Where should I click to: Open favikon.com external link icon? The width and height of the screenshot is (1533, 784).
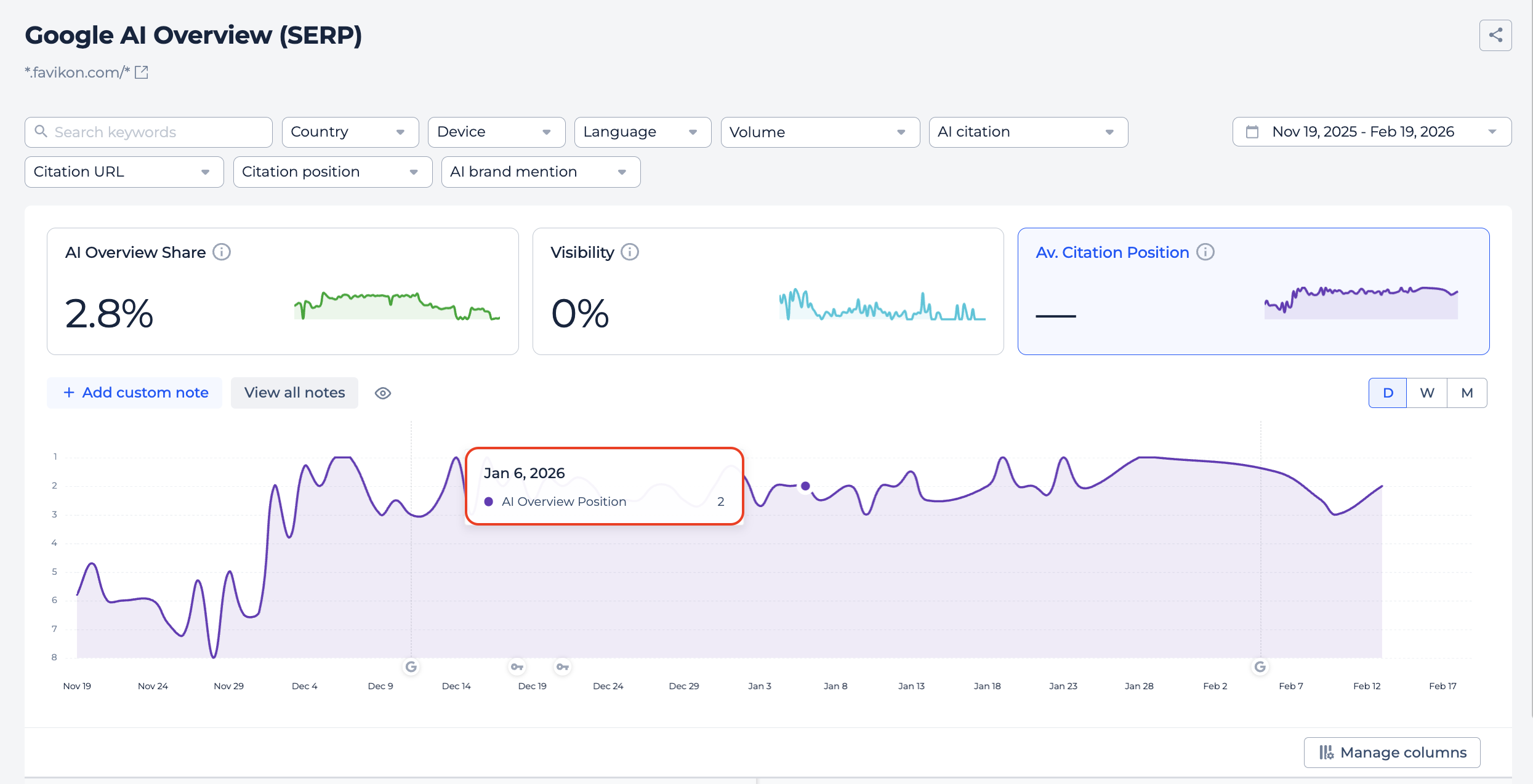point(142,73)
